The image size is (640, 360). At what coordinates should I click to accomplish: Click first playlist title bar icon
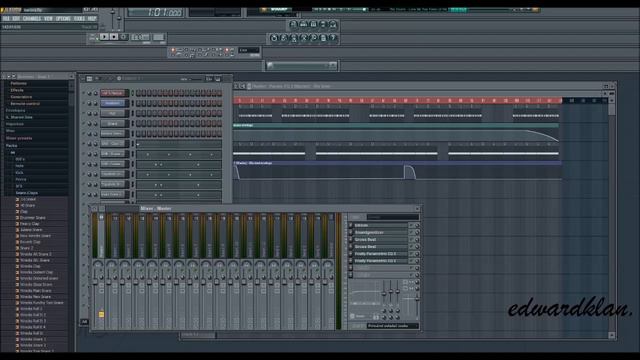click(x=236, y=86)
